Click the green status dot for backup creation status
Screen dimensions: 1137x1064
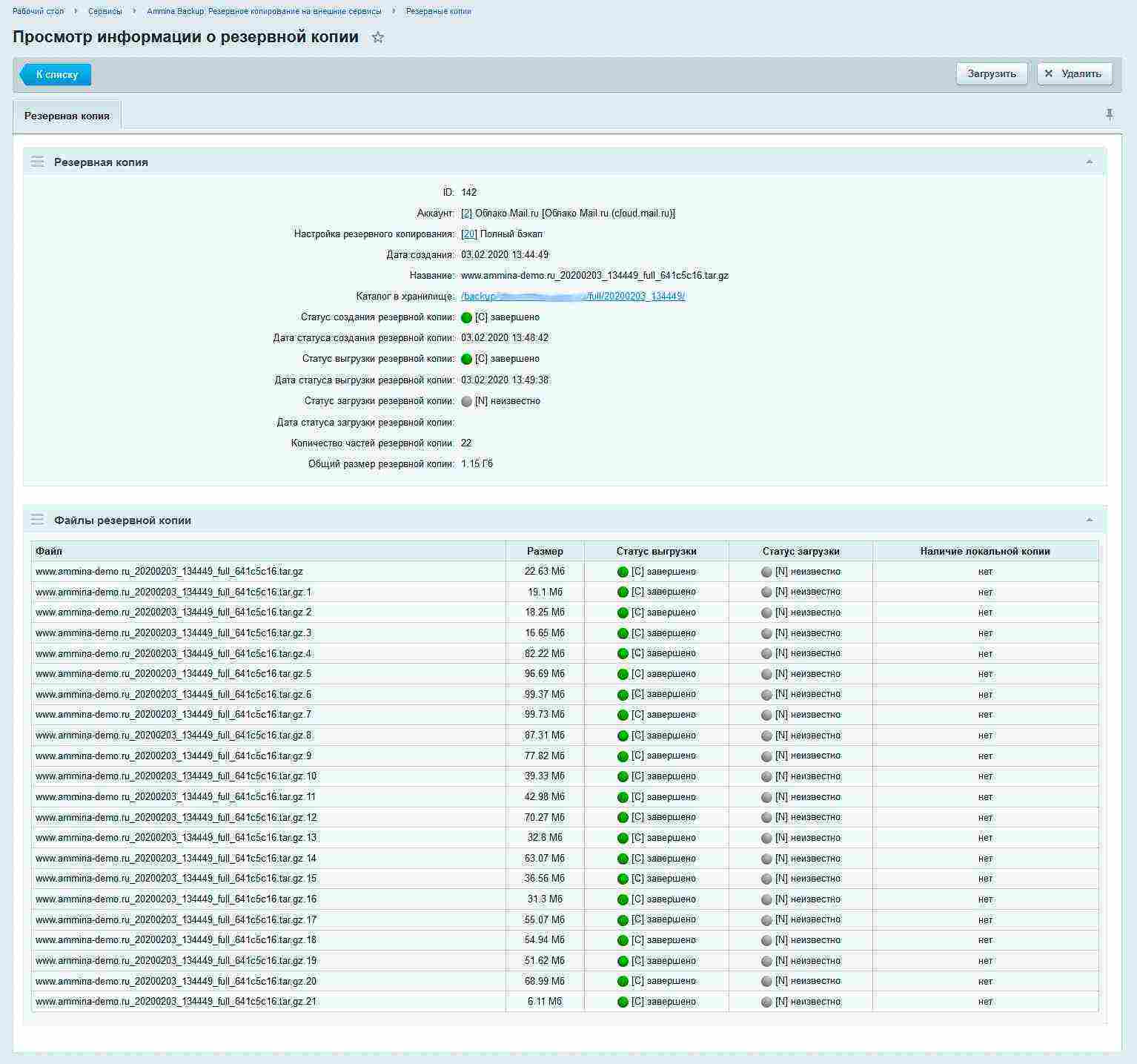coord(466,317)
